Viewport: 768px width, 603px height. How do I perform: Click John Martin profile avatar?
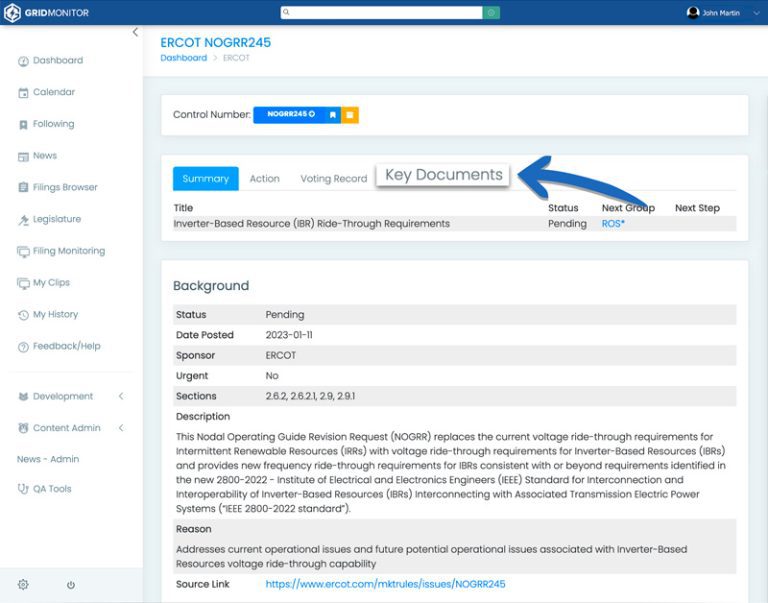(693, 13)
